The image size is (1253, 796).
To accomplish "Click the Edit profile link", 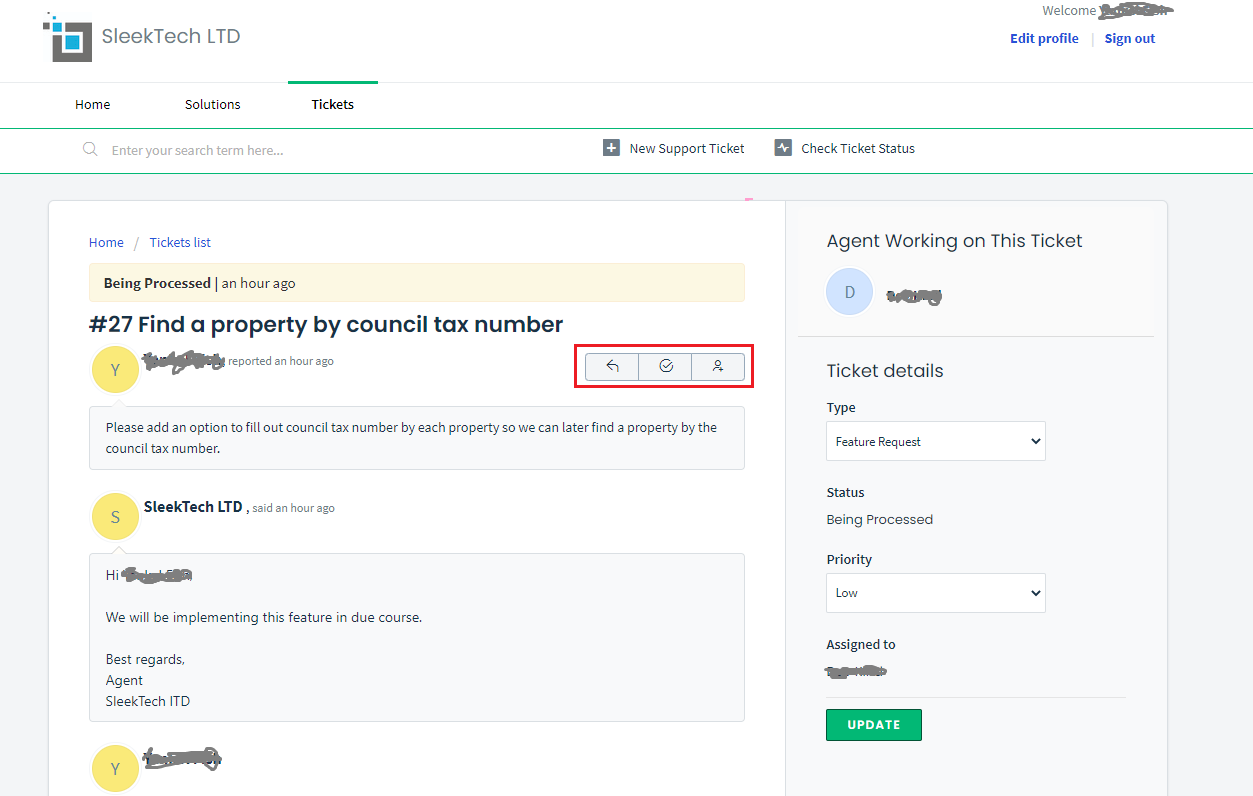I will click(x=1044, y=39).
